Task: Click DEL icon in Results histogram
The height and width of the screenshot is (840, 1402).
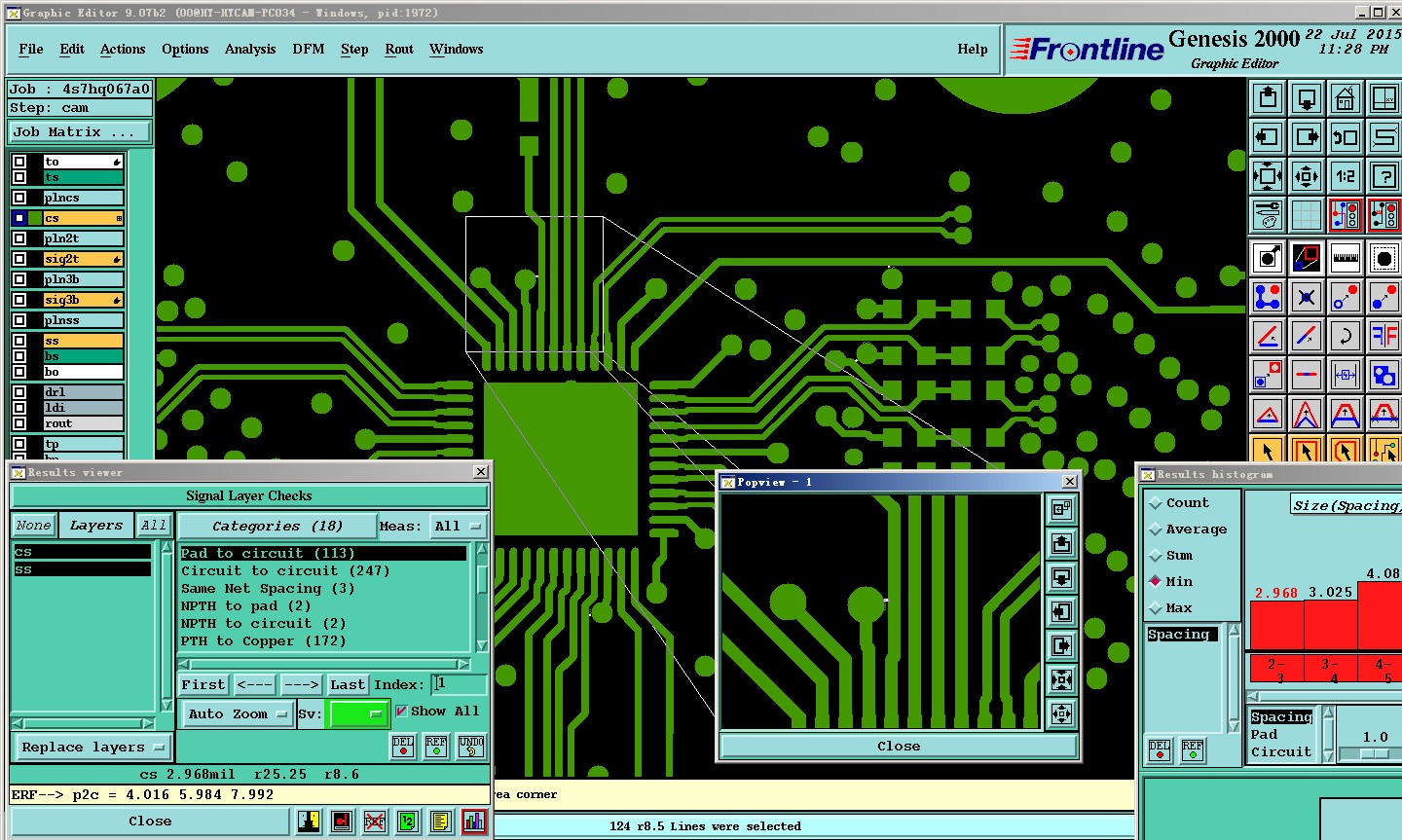Action: [1160, 750]
